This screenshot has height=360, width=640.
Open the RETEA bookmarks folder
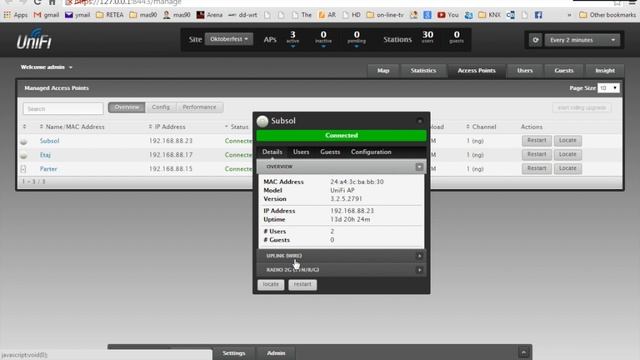pos(110,15)
